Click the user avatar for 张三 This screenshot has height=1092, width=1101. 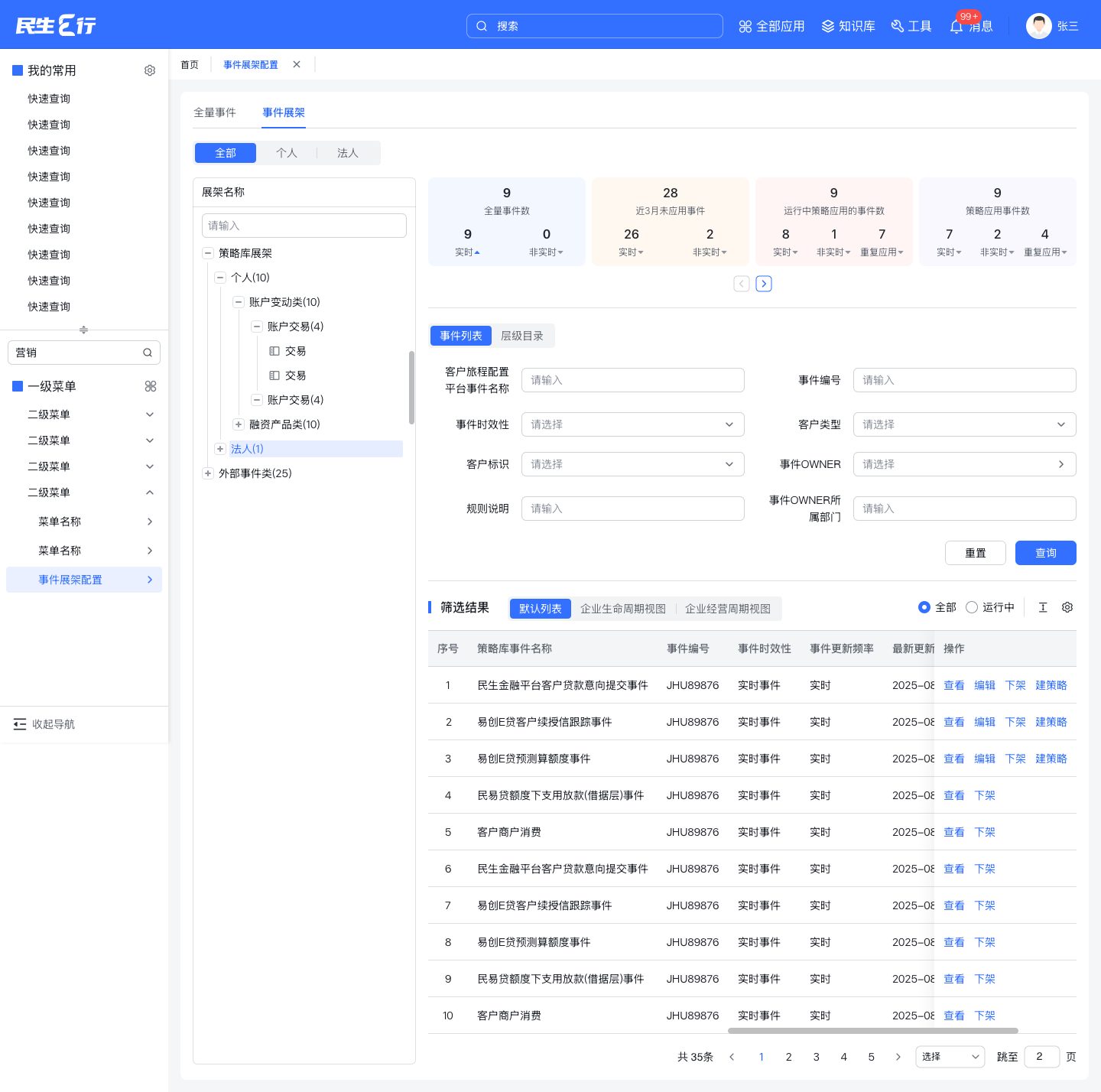pyautogui.click(x=1039, y=26)
